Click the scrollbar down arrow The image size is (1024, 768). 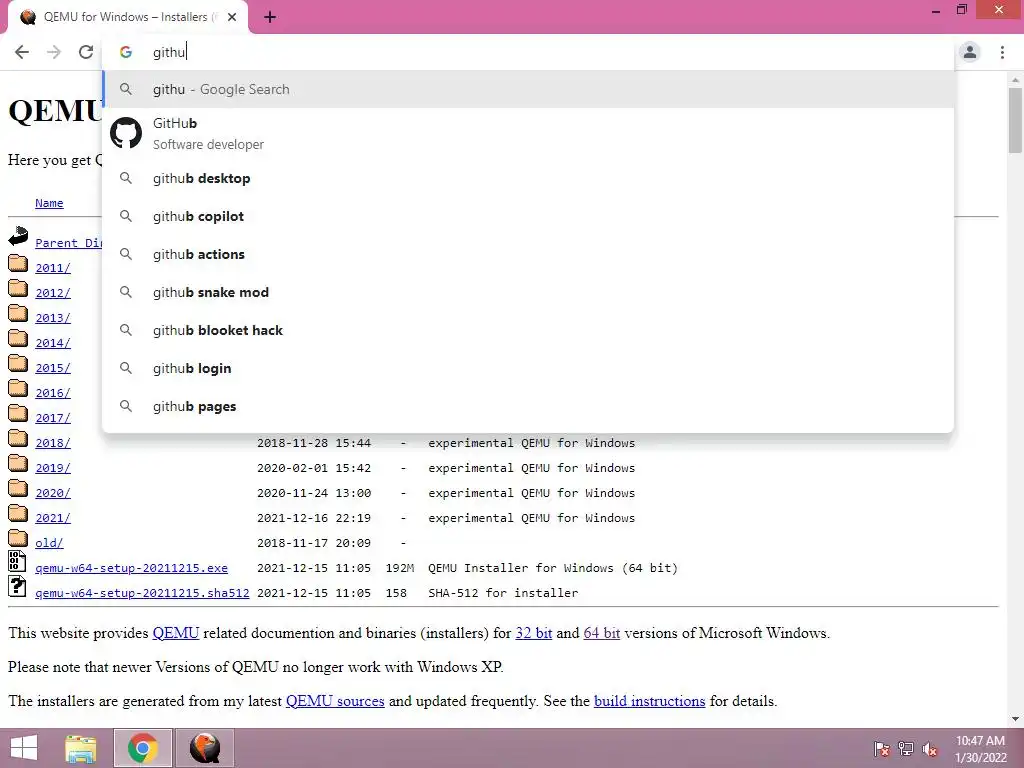[x=1015, y=719]
